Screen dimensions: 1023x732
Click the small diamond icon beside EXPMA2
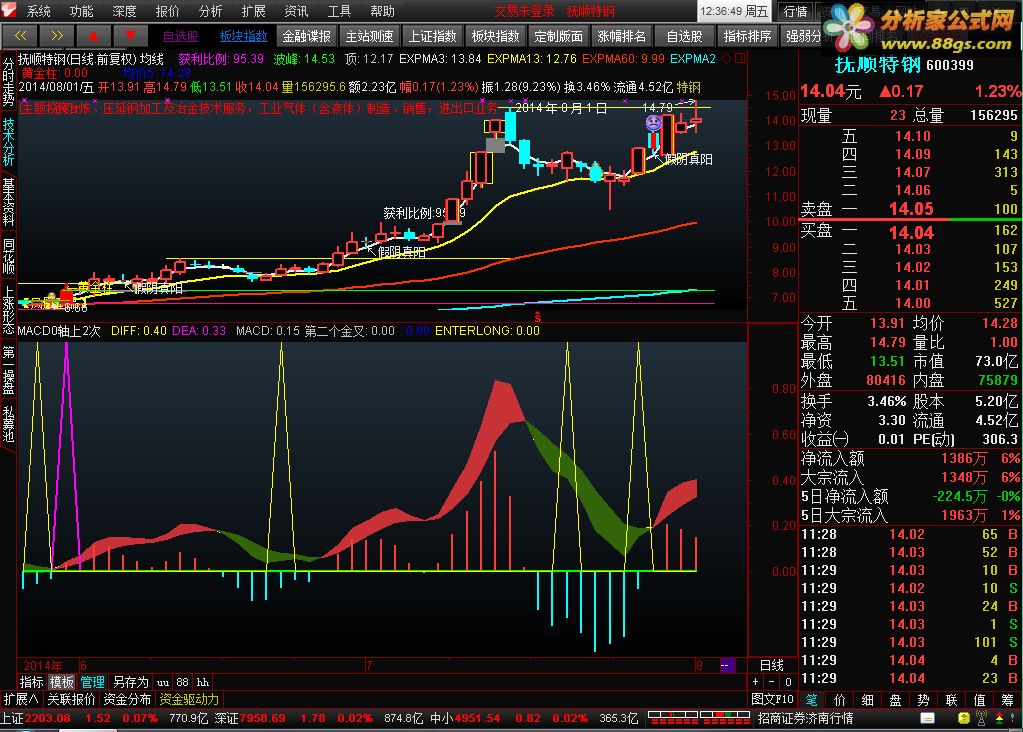(x=726, y=59)
